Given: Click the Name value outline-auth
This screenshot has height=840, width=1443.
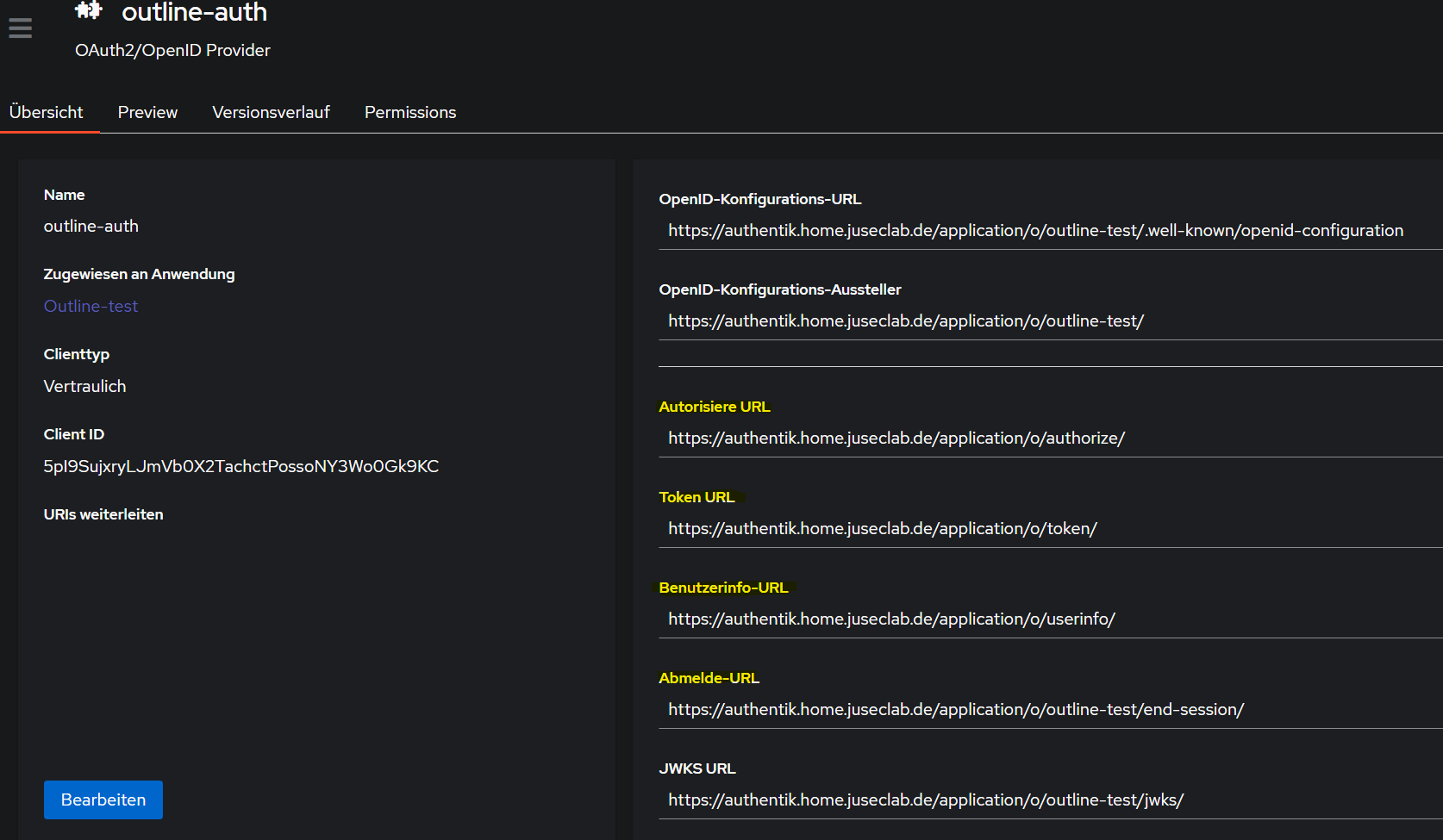Looking at the screenshot, I should click(91, 226).
